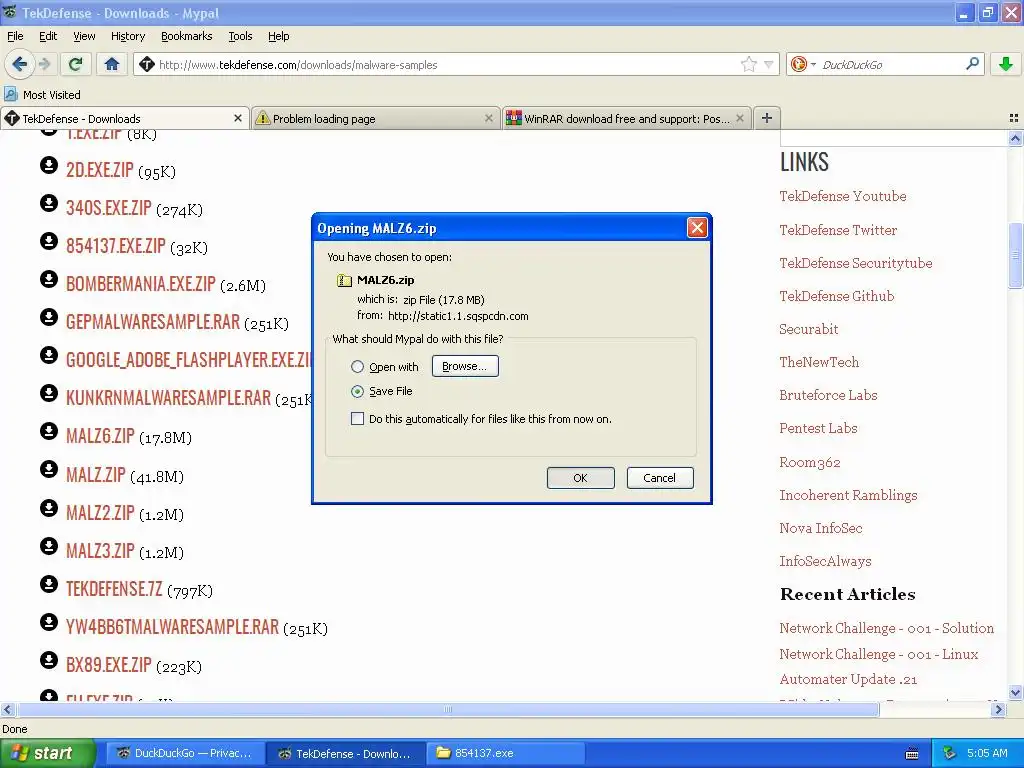Click download icon beside BX89.EXE.ZIP

pyautogui.click(x=49, y=660)
